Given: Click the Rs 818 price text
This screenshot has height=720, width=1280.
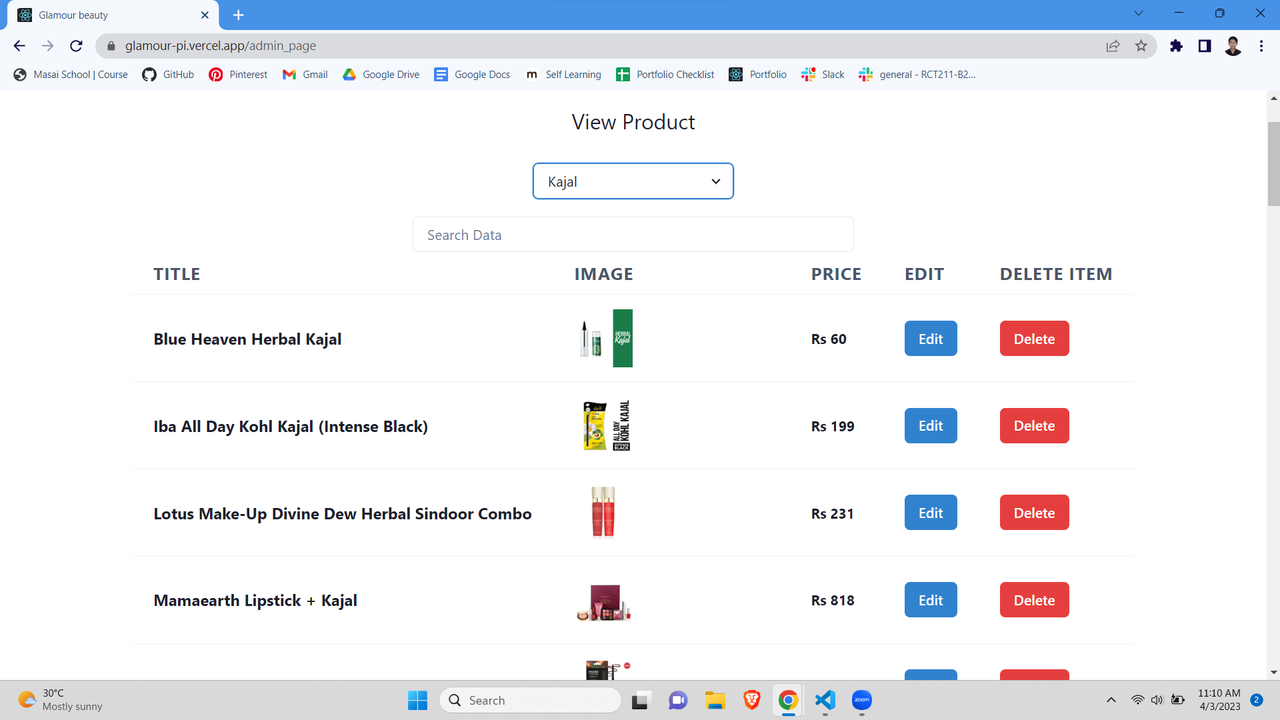Looking at the screenshot, I should click(x=833, y=600).
